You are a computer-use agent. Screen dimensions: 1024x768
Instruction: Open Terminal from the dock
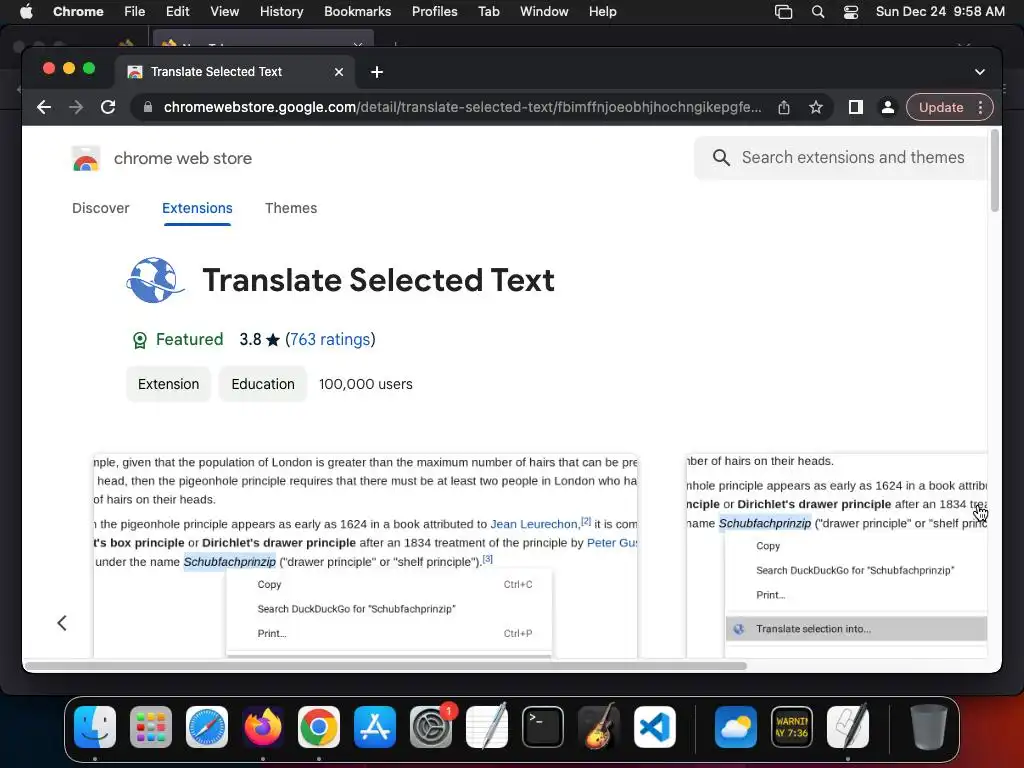pos(543,727)
